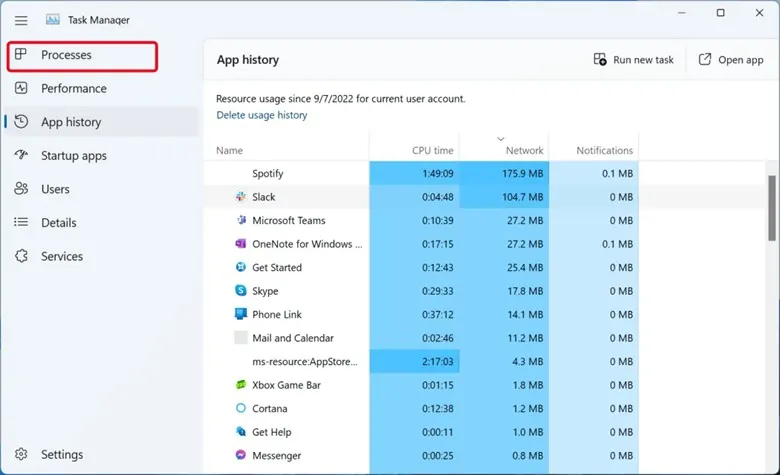780x475 pixels.
Task: Click the Open app arrow icon
Action: click(705, 59)
